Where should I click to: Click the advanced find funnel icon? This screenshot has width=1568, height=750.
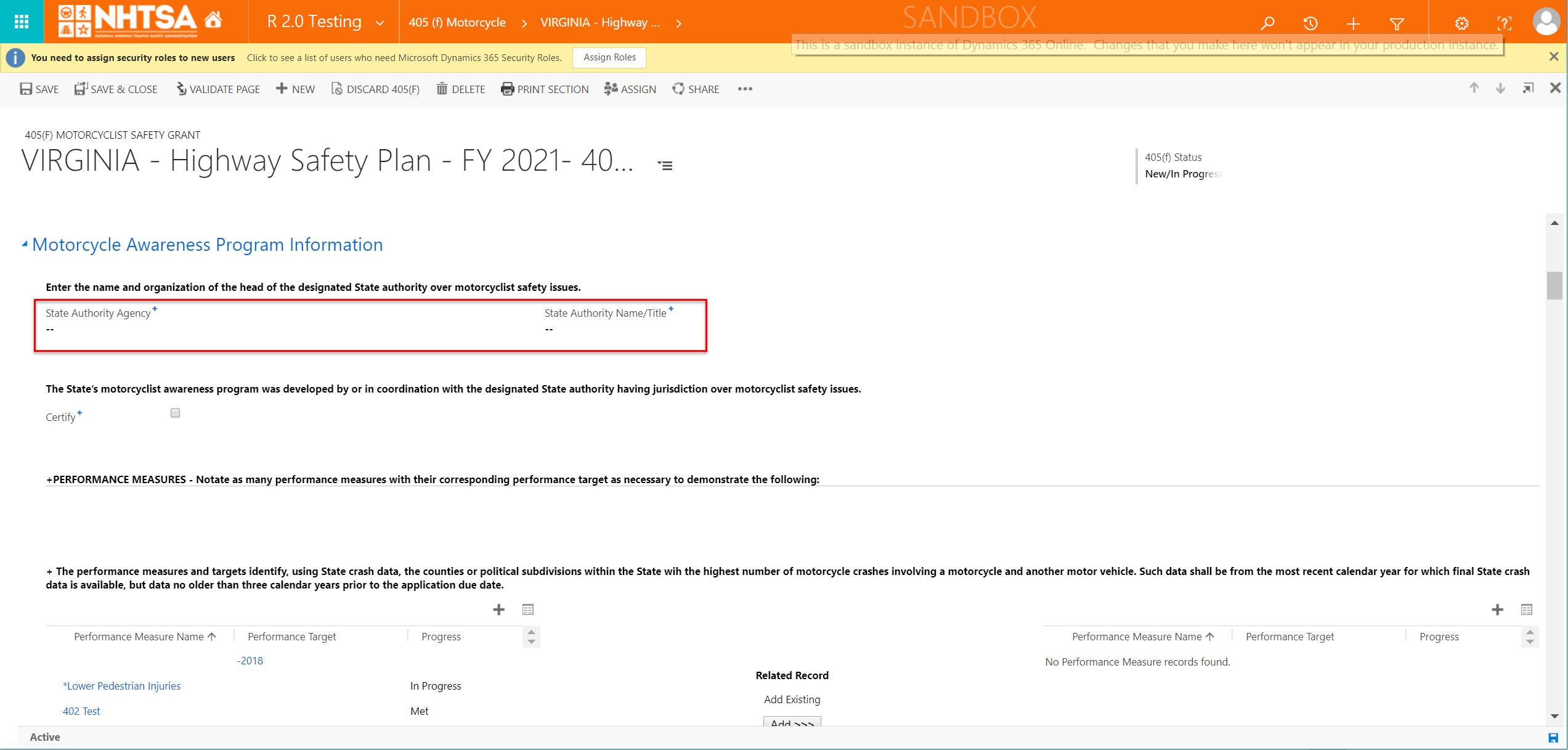tap(1397, 23)
